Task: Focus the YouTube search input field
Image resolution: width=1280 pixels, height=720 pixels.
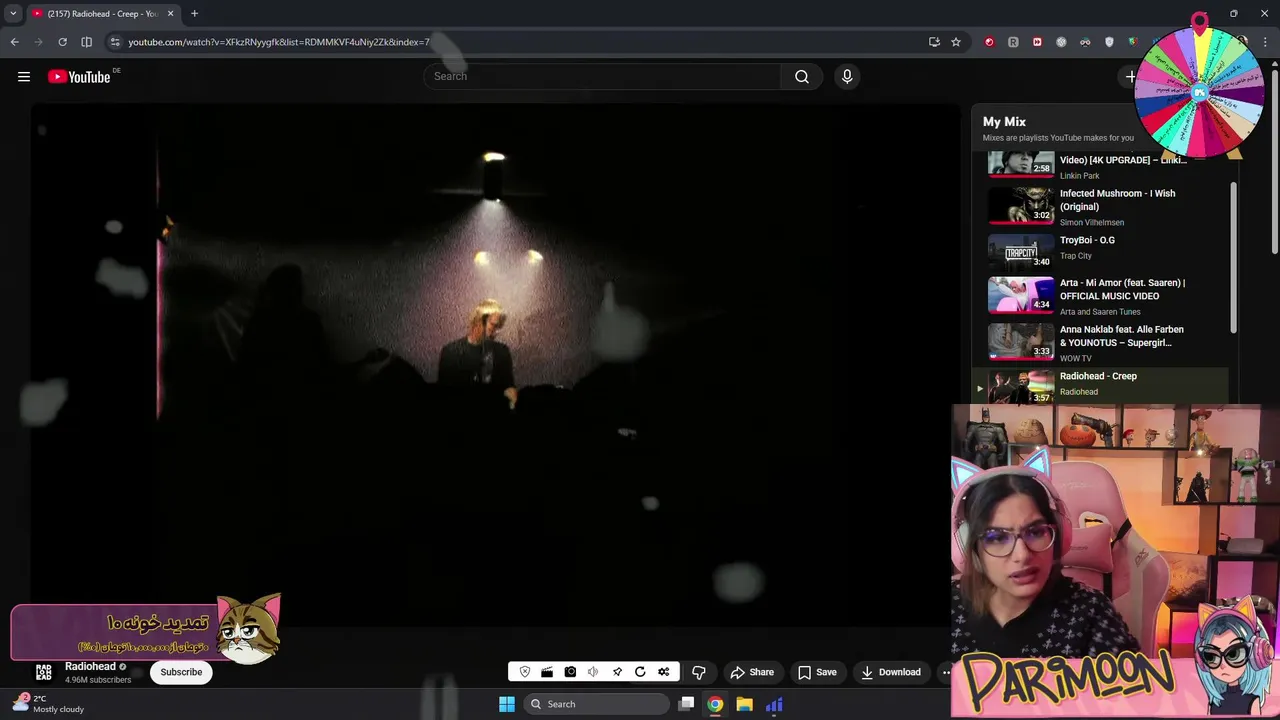Action: point(603,77)
